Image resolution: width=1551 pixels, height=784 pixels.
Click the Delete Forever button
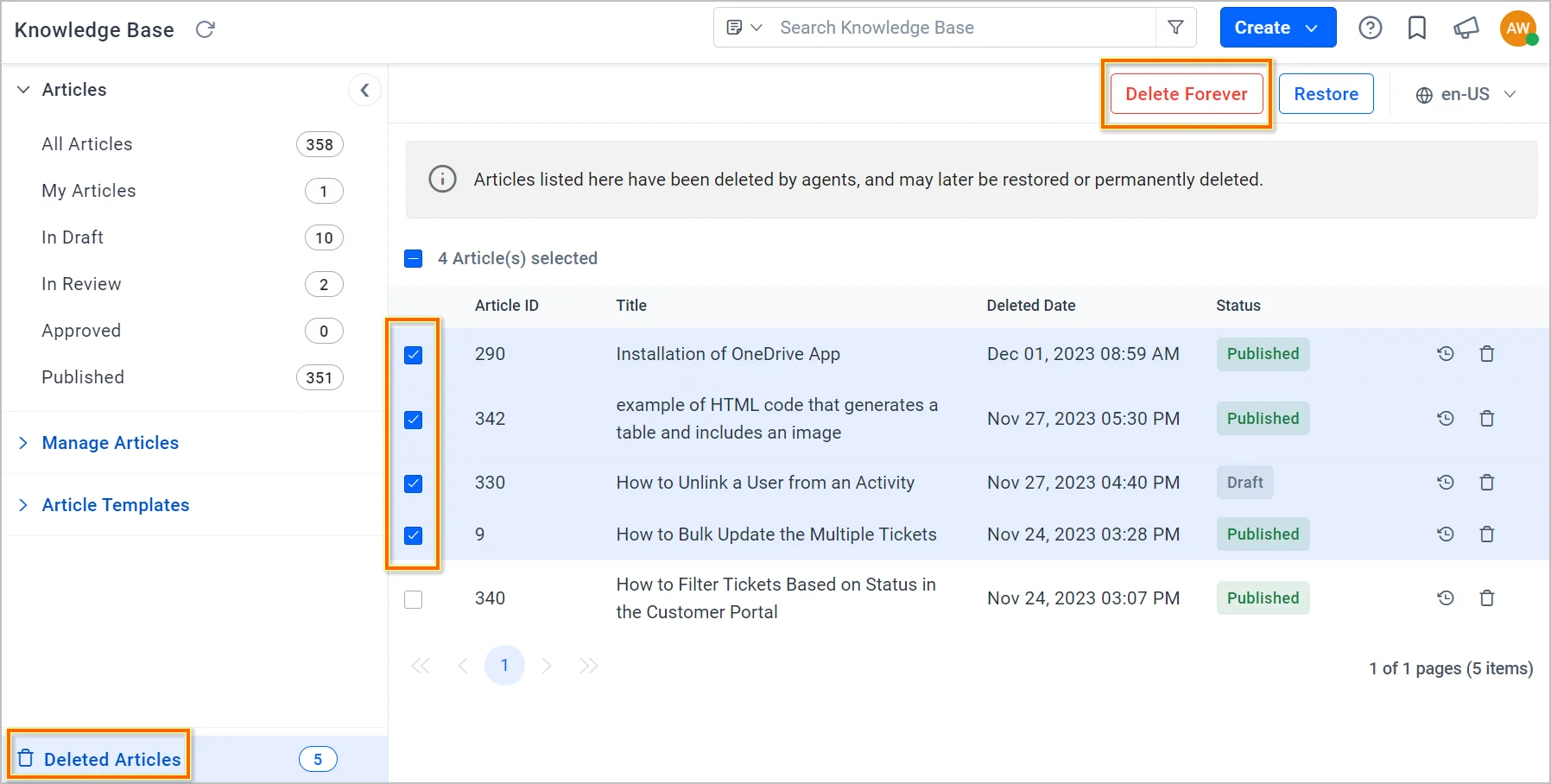[x=1186, y=94]
